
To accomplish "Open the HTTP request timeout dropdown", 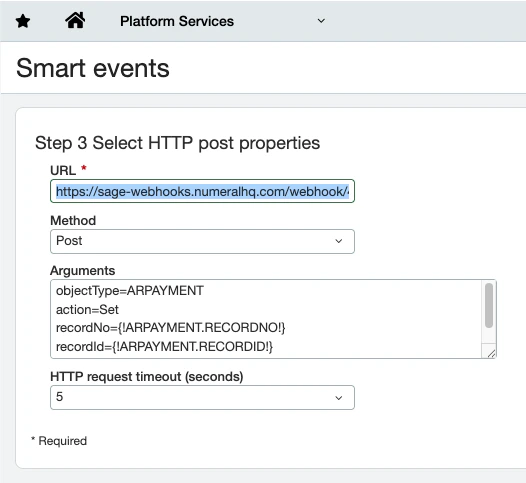I will tap(202, 397).
